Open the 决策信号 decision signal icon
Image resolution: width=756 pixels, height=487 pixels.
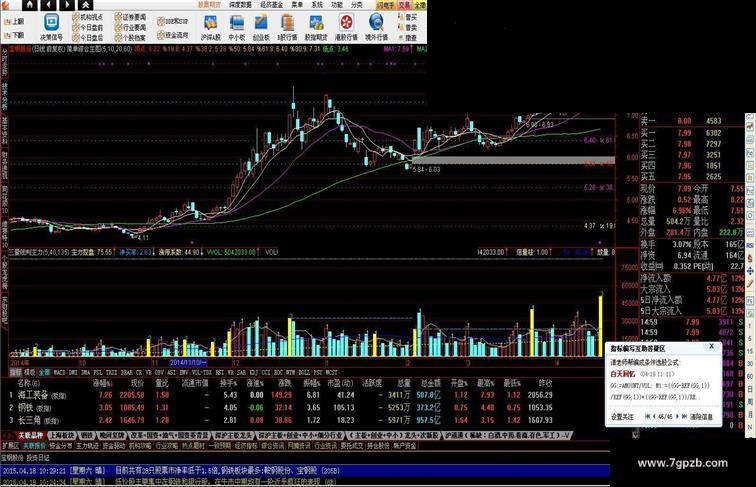pyautogui.click(x=51, y=27)
